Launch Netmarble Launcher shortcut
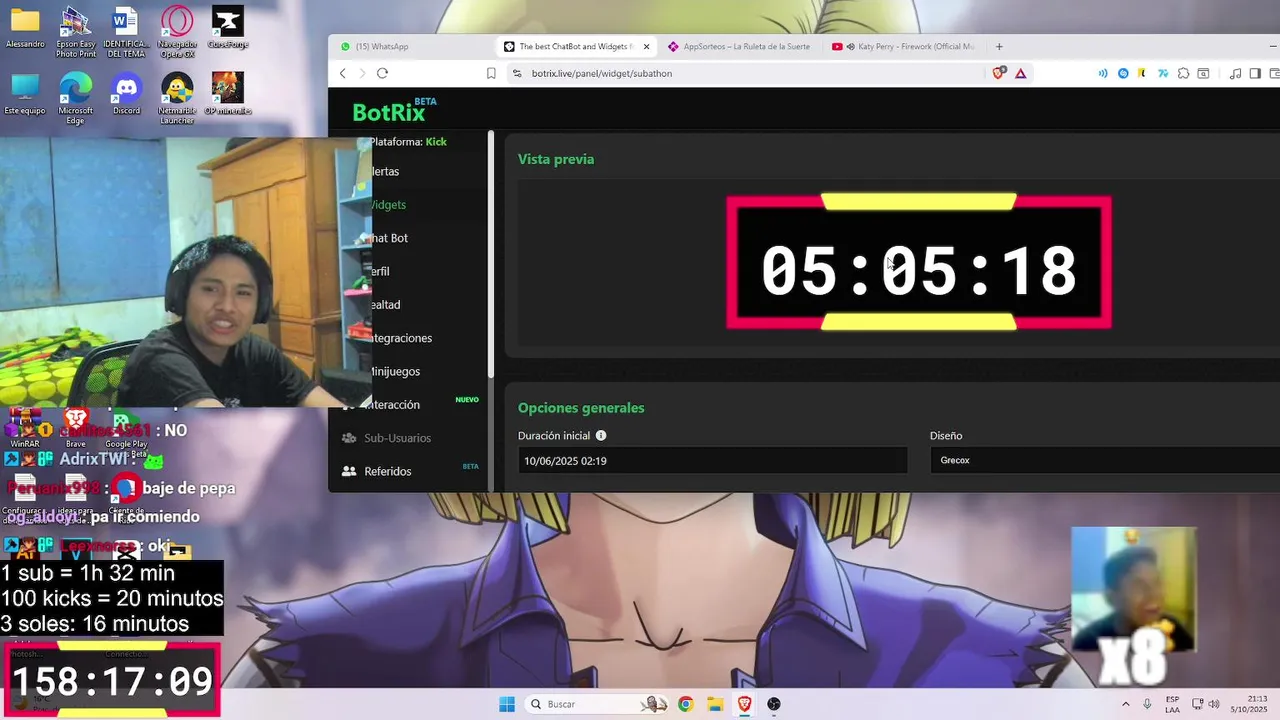Screen dimensions: 1280x720 177,98
